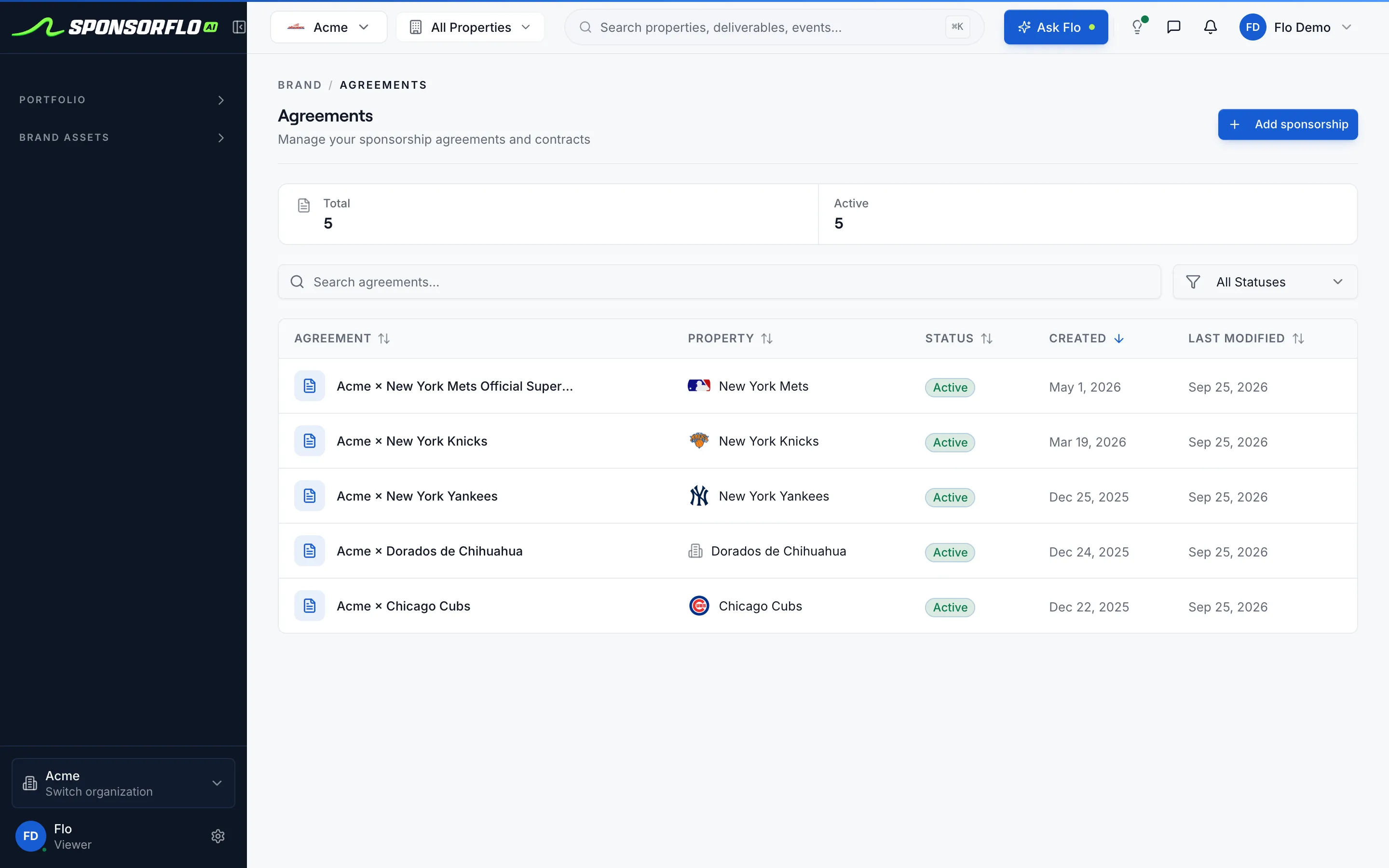Click the document icon for the New York Mets agreement
The height and width of the screenshot is (868, 1389).
click(309, 386)
